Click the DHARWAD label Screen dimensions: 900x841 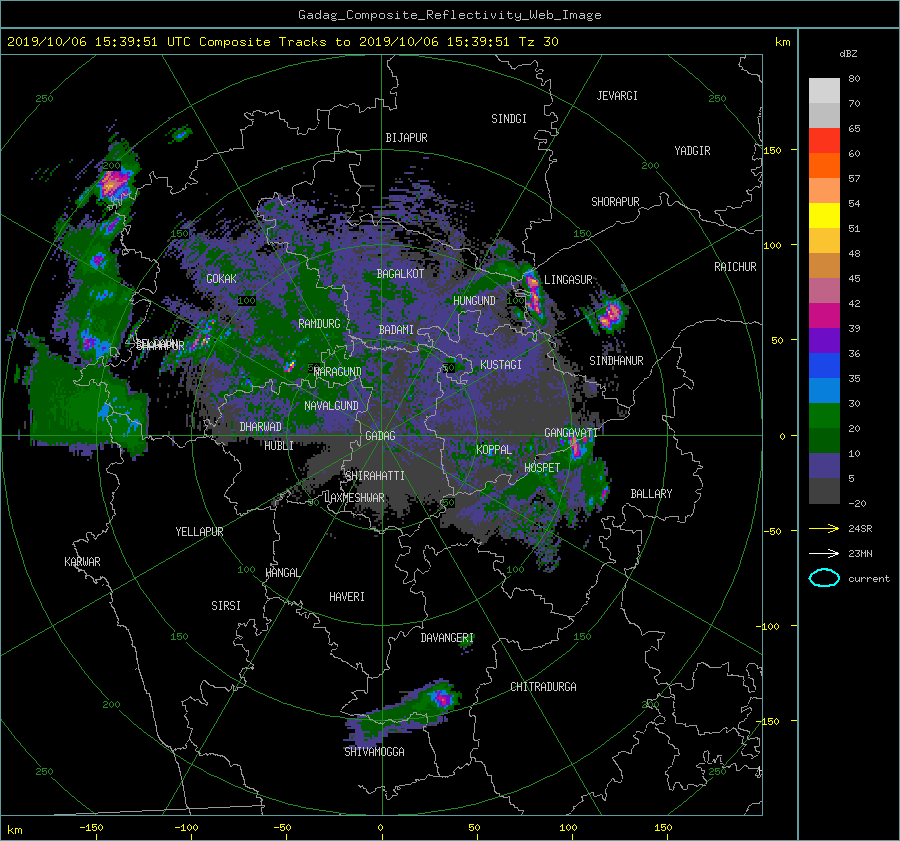tap(260, 427)
